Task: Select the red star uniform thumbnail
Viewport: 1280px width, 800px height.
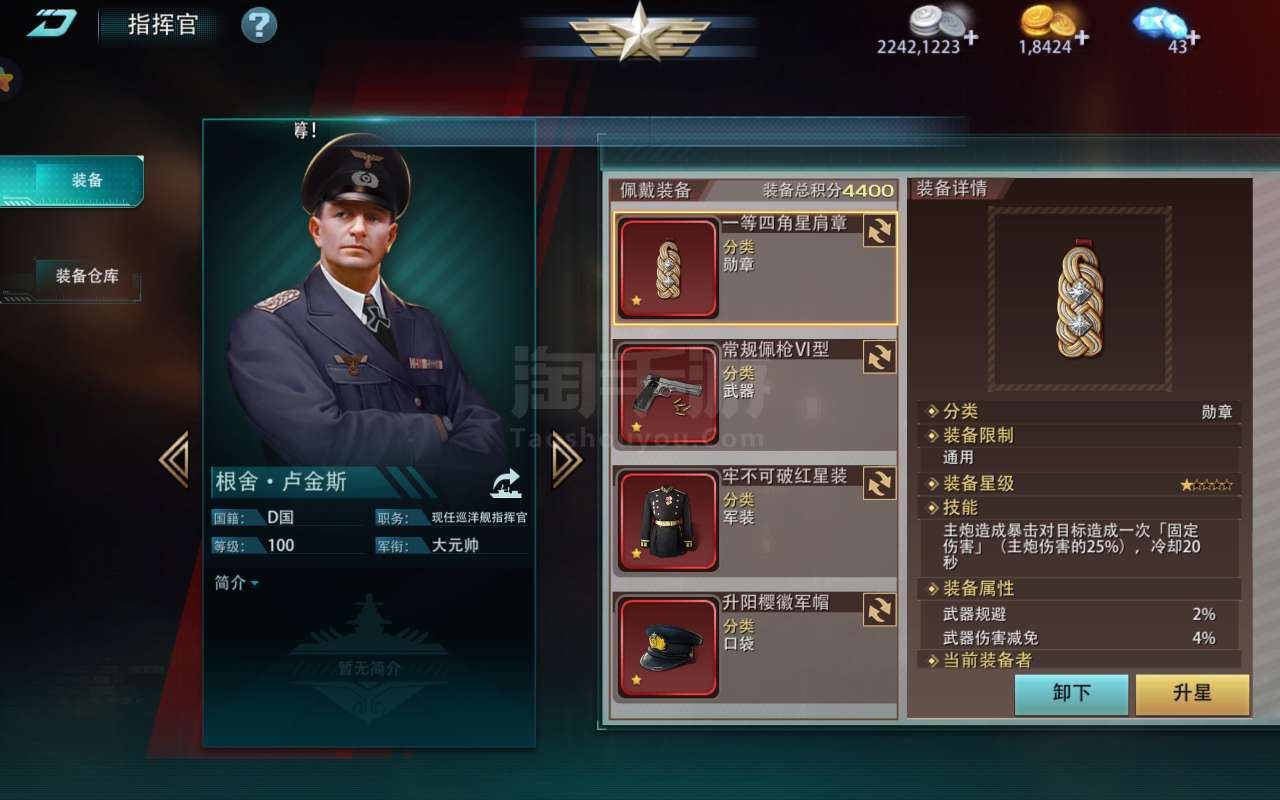Action: tap(668, 521)
